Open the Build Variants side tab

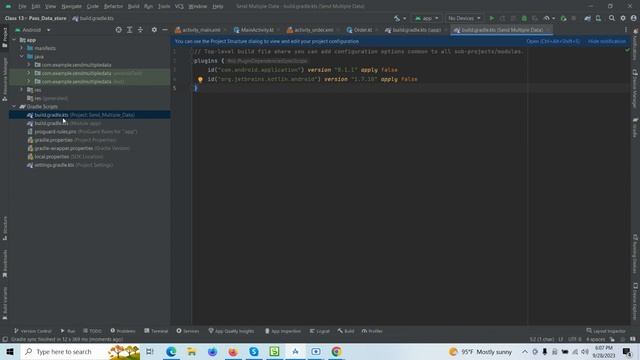5,303
